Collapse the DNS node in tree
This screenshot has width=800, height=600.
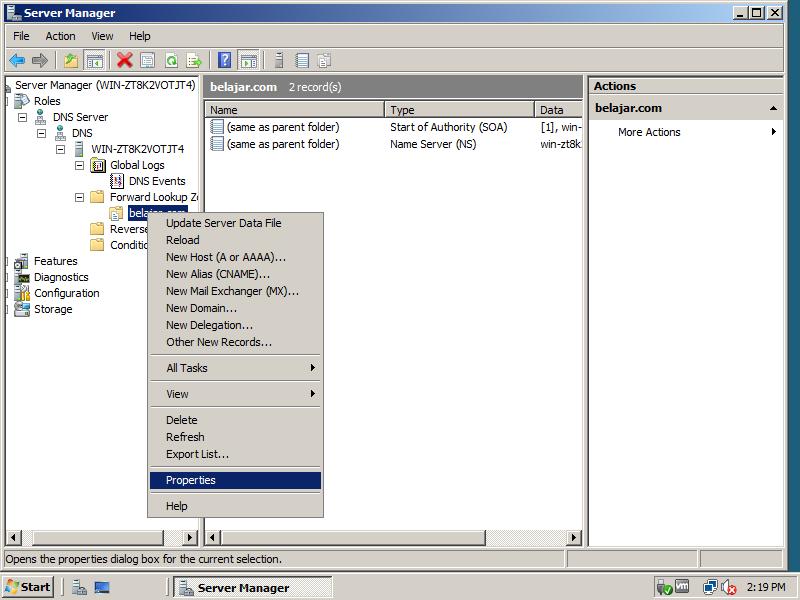pos(41,133)
